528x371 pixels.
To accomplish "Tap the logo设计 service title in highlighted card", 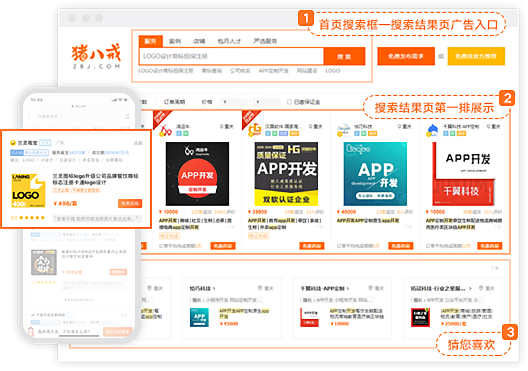I will pos(95,179).
